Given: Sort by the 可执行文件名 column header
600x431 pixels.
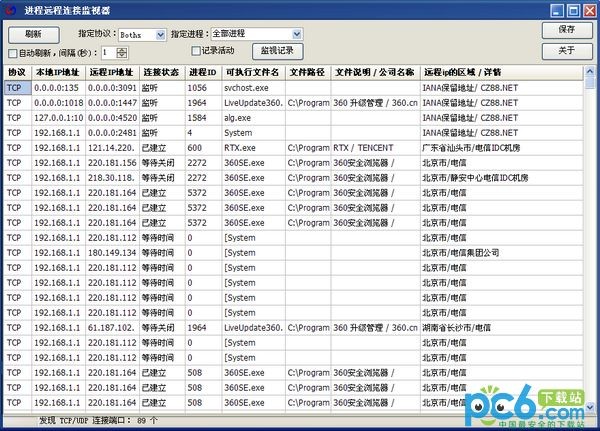Looking at the screenshot, I should [253, 72].
